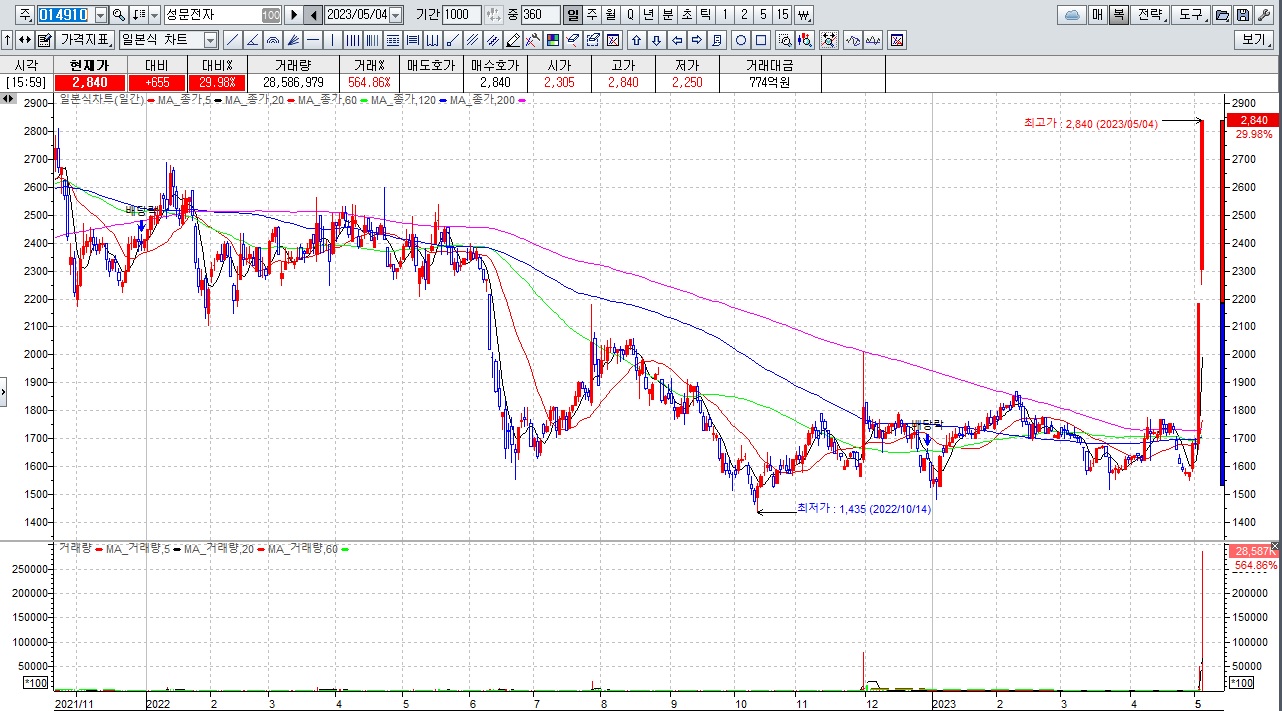Click the magenta MA_종가,200 legend marker
The image size is (1282, 711).
[520, 100]
